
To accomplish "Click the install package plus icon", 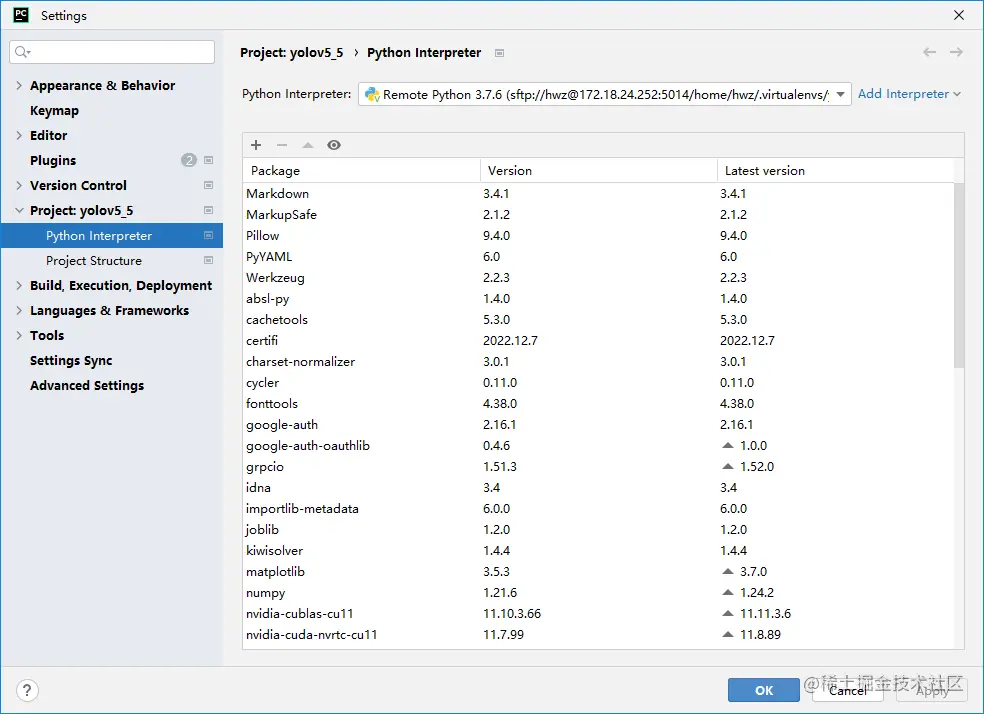I will point(256,145).
